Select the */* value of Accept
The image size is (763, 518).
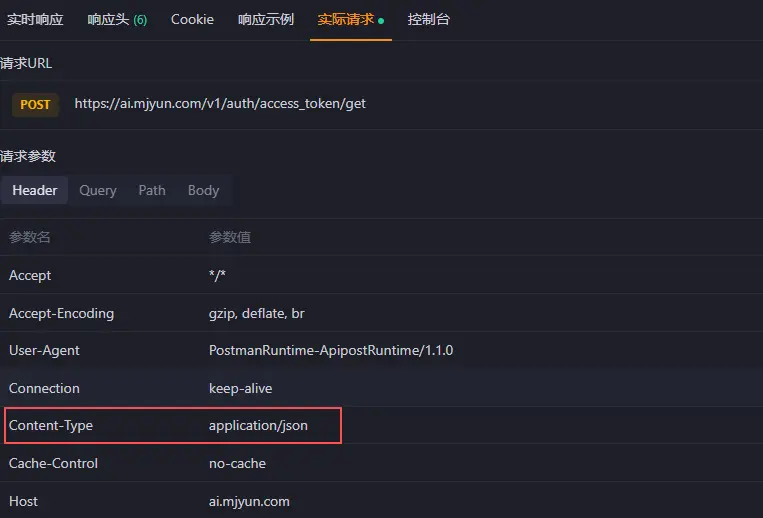click(217, 275)
